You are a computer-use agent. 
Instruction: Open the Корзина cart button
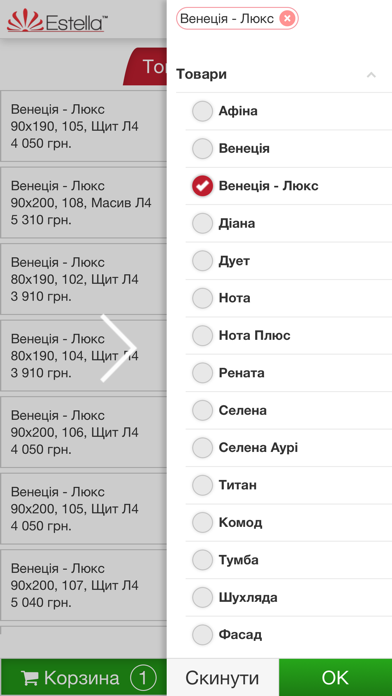(83, 677)
